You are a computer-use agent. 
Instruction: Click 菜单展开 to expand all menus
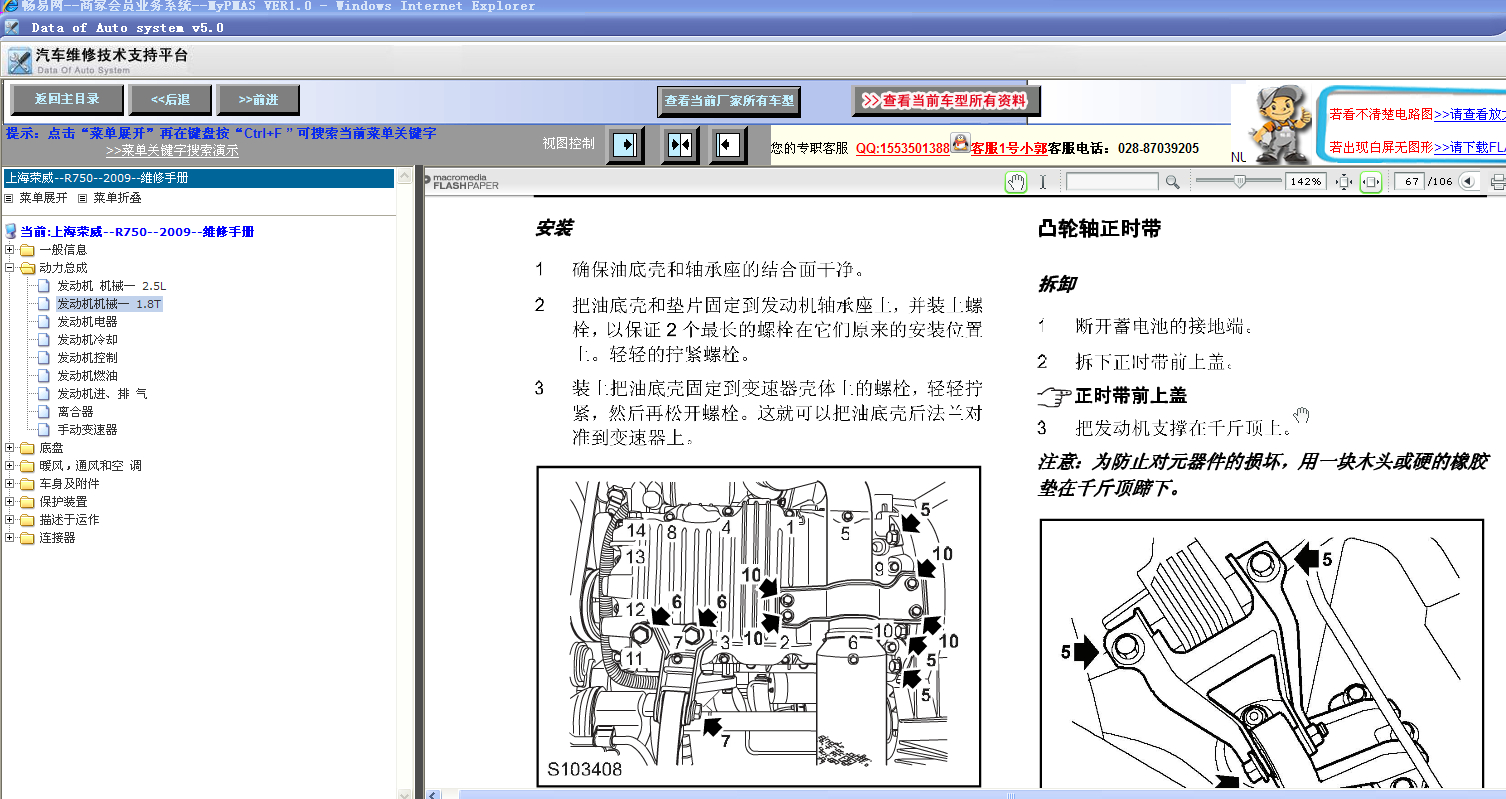click(43, 198)
